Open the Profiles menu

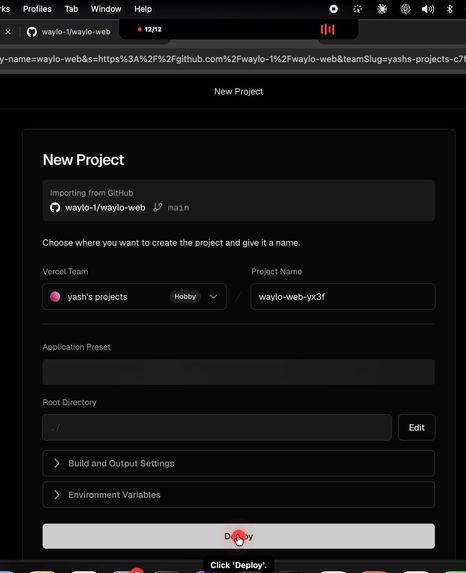pos(37,9)
